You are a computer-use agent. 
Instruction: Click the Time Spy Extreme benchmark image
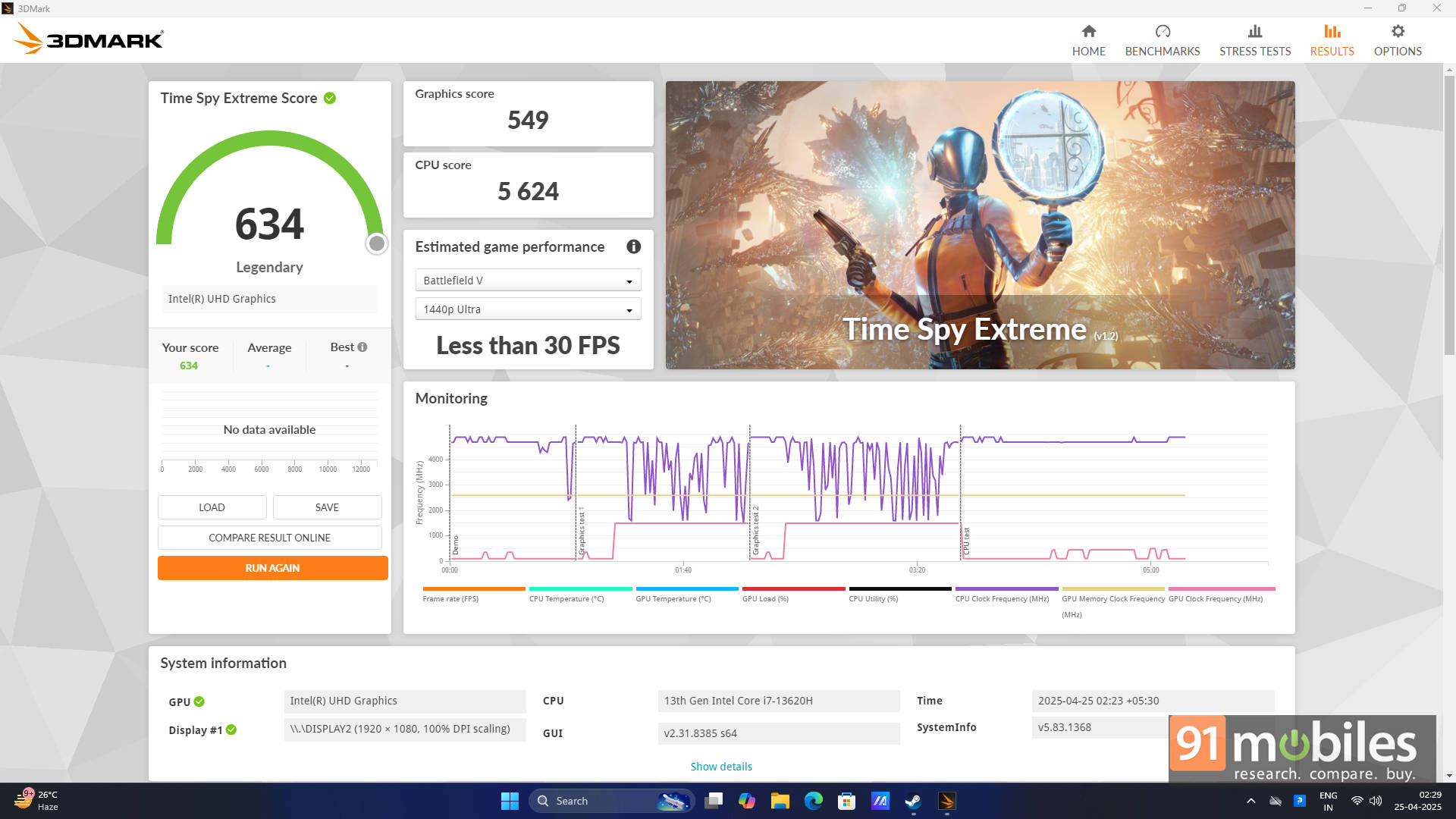(980, 225)
